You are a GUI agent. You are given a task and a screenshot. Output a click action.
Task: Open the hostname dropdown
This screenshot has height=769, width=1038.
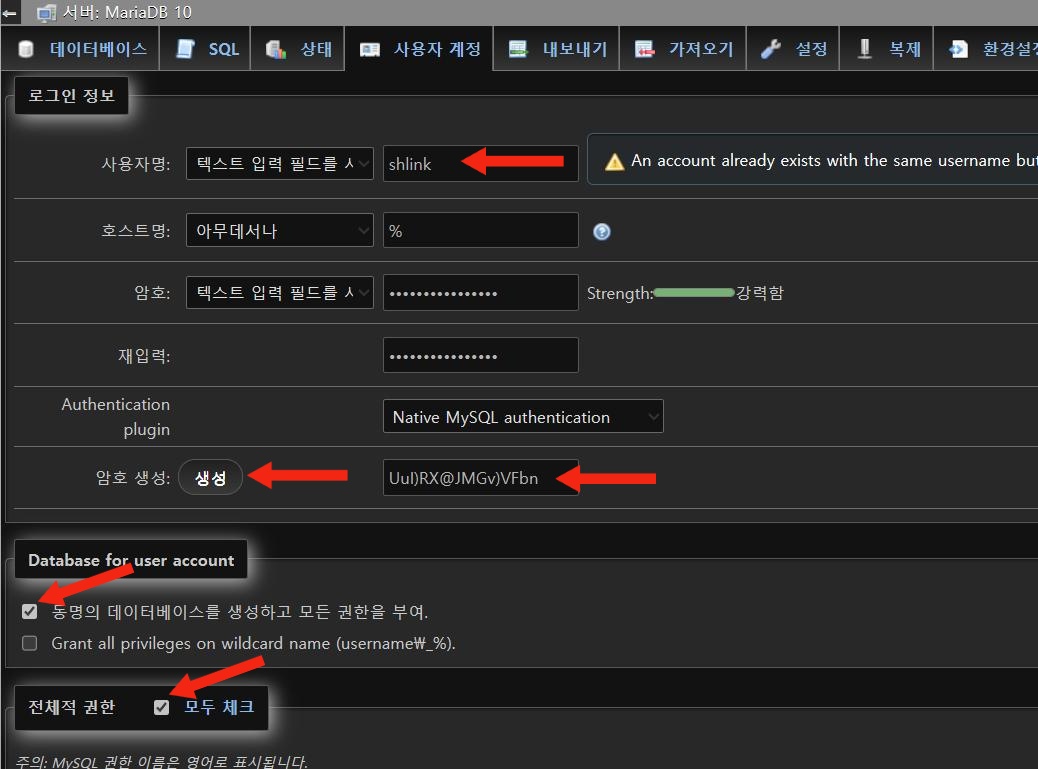(279, 231)
